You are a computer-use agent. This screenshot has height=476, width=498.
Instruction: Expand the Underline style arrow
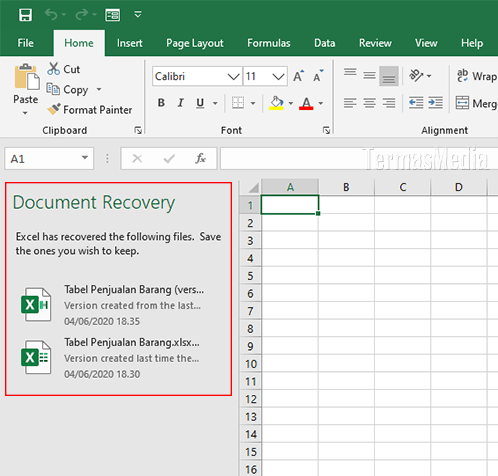click(215, 103)
